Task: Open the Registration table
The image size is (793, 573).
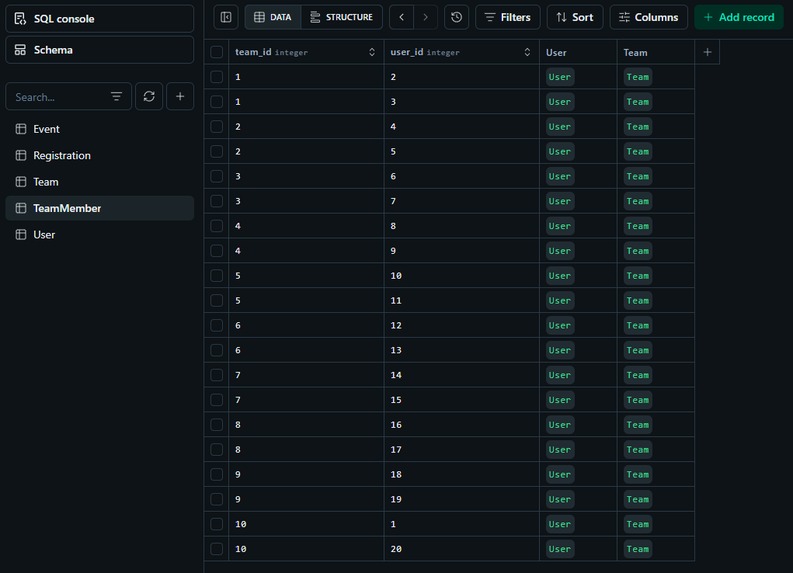Action: [100, 155]
